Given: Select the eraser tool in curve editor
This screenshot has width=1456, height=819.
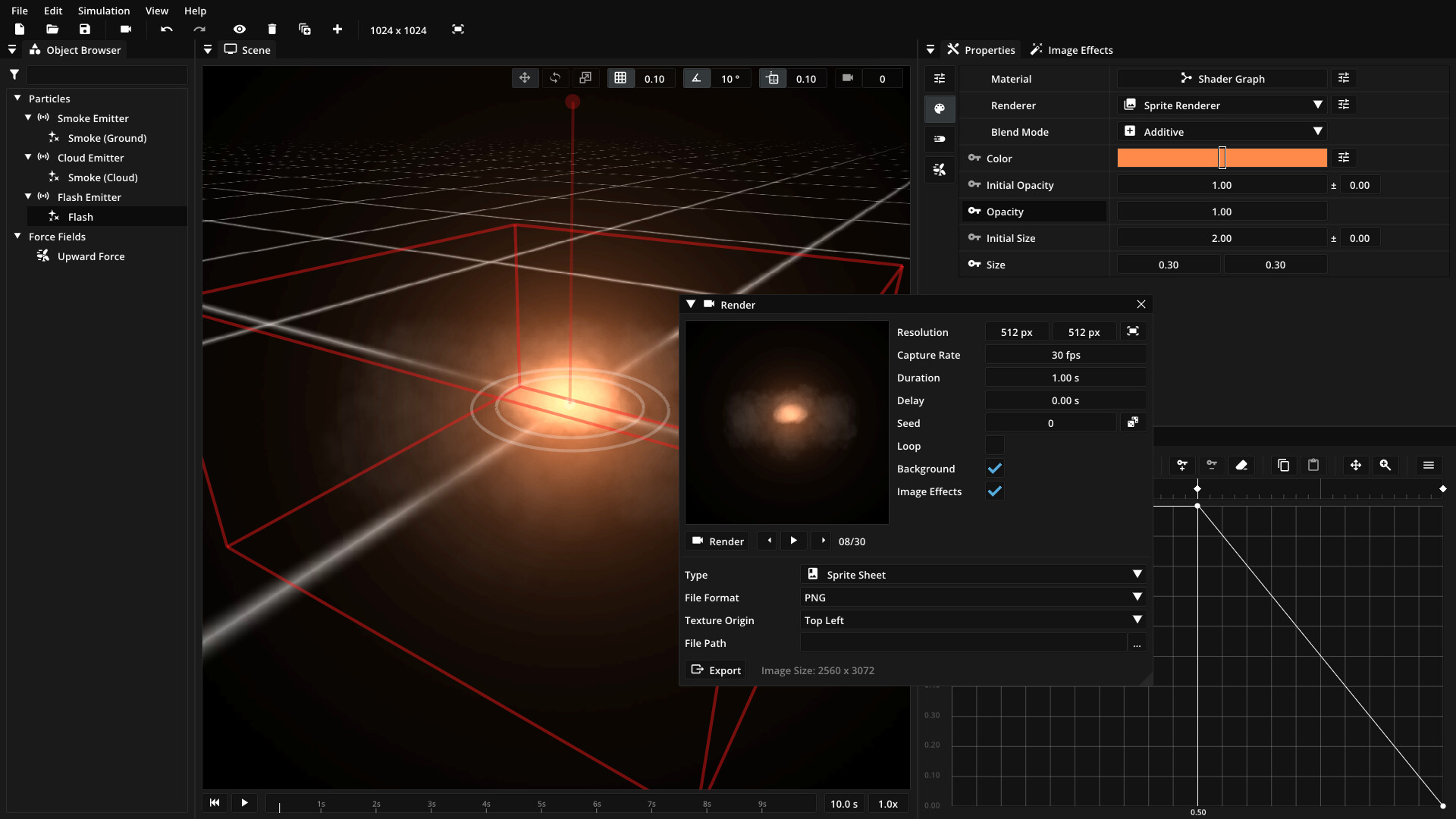Looking at the screenshot, I should tap(1241, 465).
